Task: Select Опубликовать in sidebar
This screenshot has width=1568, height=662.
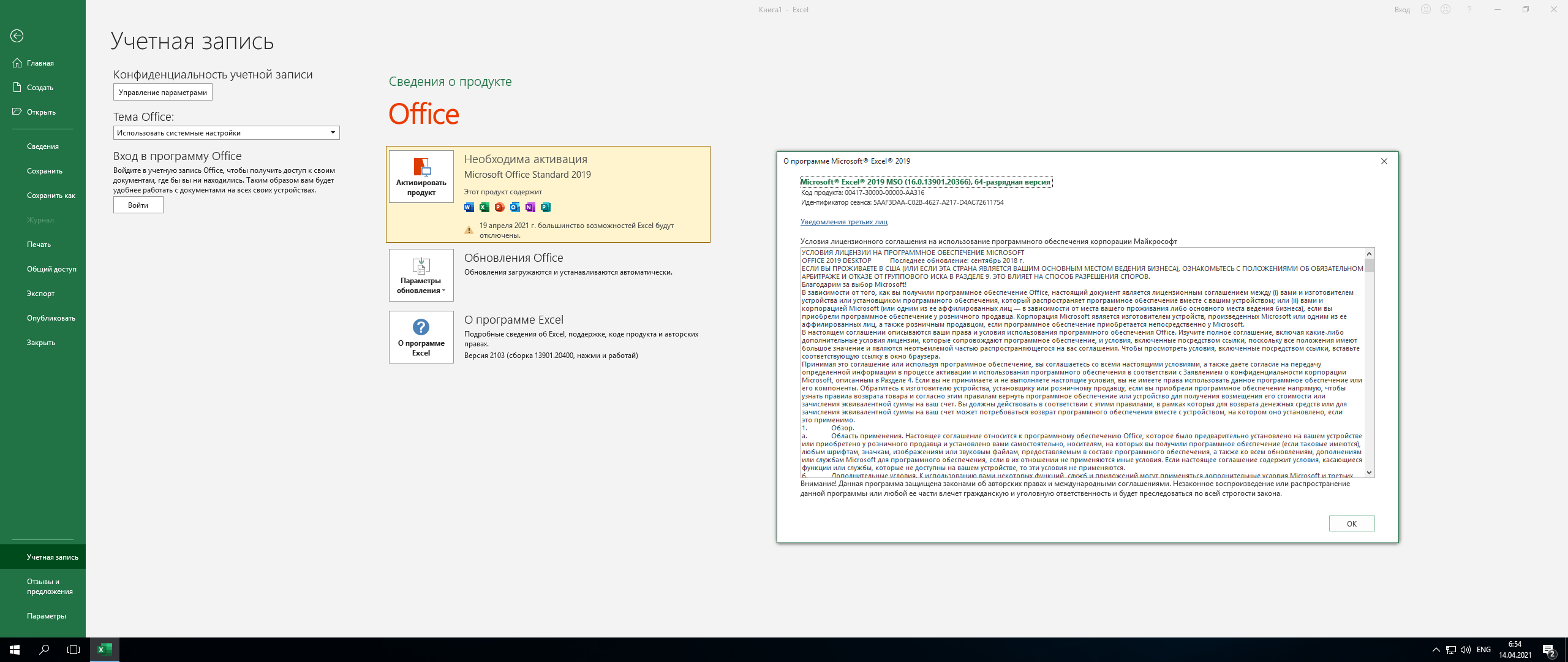Action: [x=43, y=318]
